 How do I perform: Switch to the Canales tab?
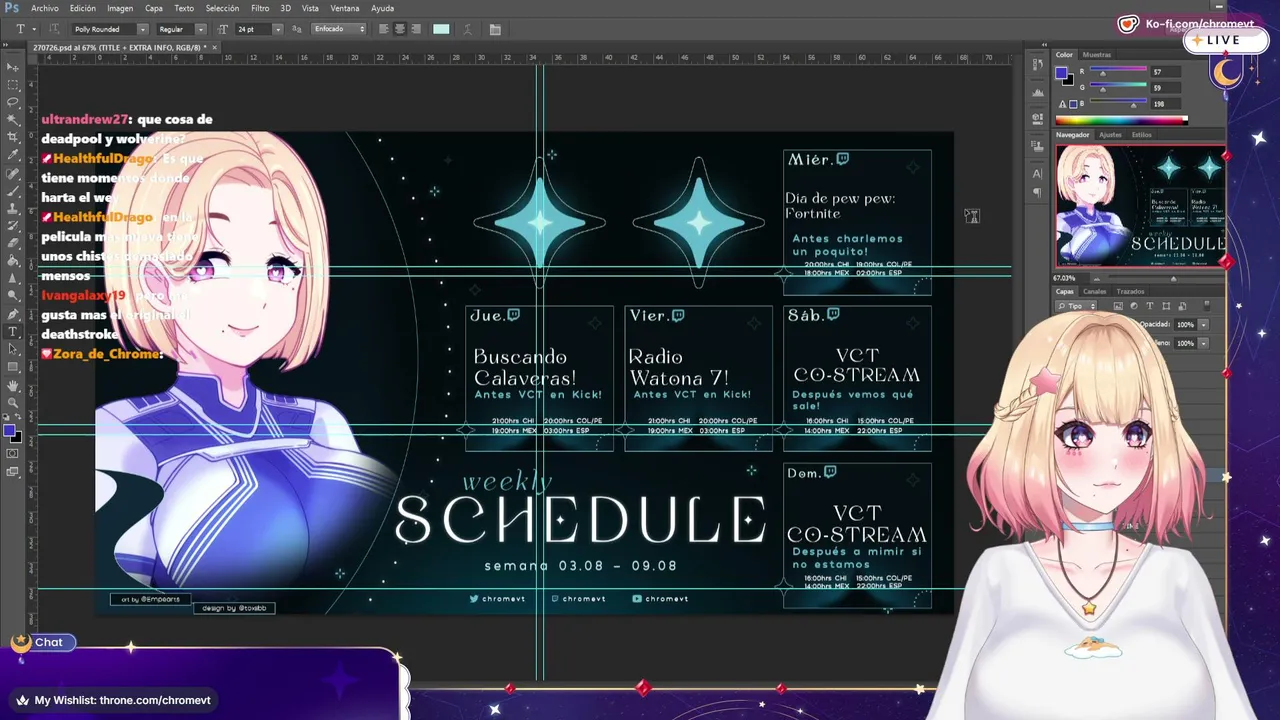pos(1095,292)
